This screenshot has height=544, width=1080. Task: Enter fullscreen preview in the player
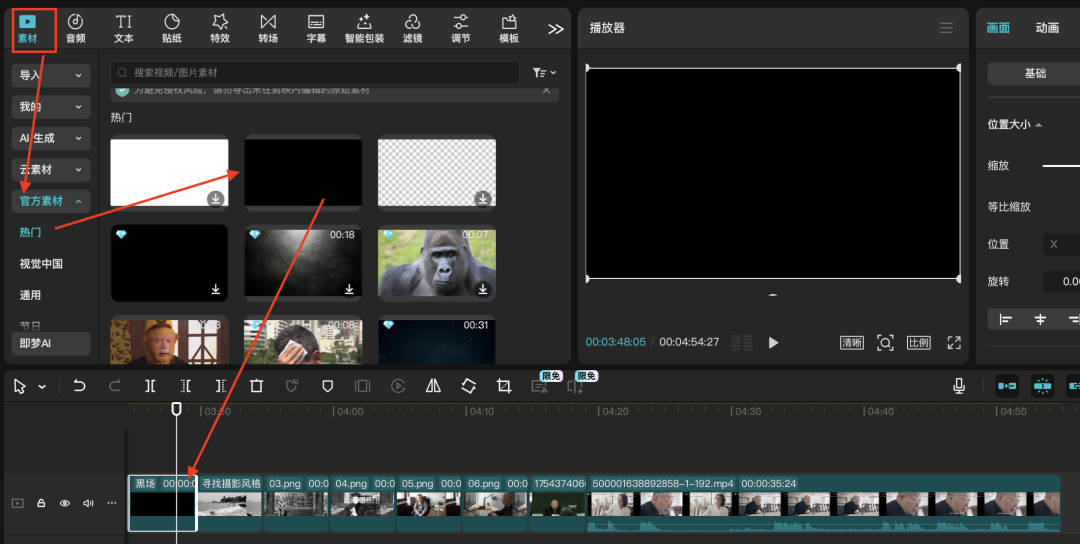[x=954, y=342]
